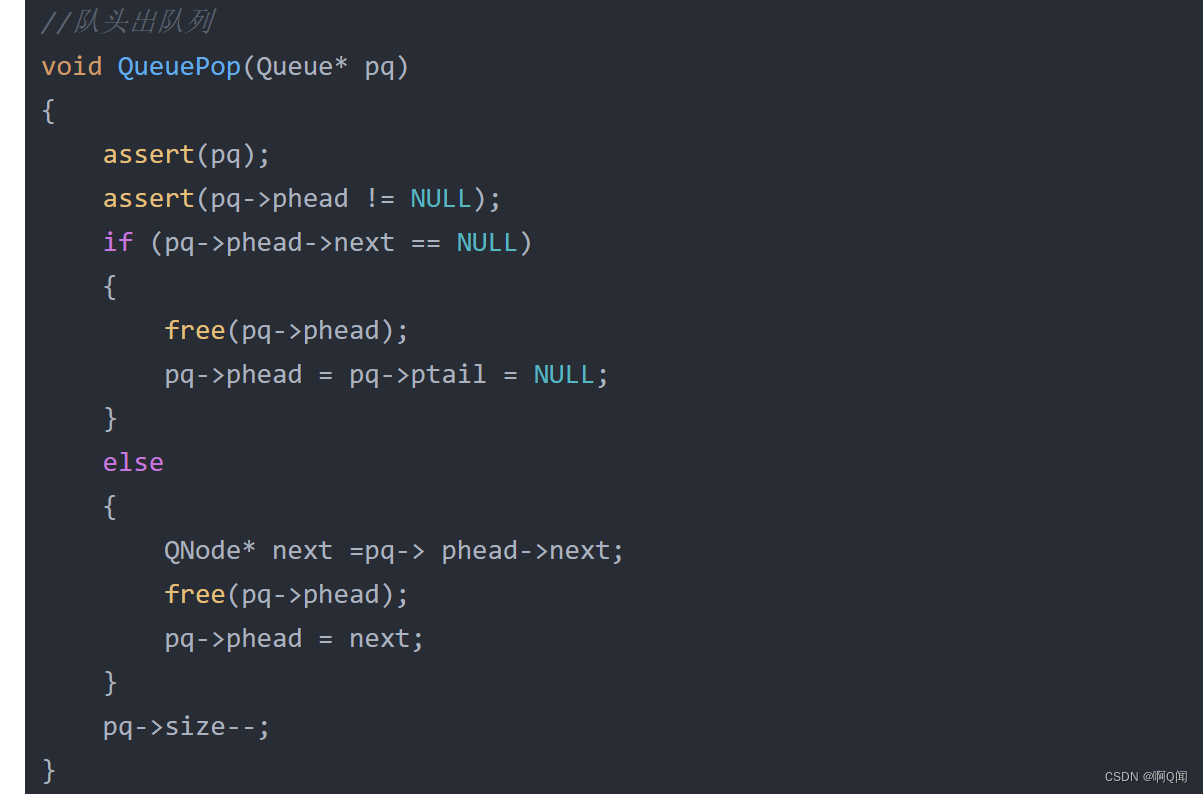
Task: Click the void return type keyword
Action: pyautogui.click(x=72, y=67)
